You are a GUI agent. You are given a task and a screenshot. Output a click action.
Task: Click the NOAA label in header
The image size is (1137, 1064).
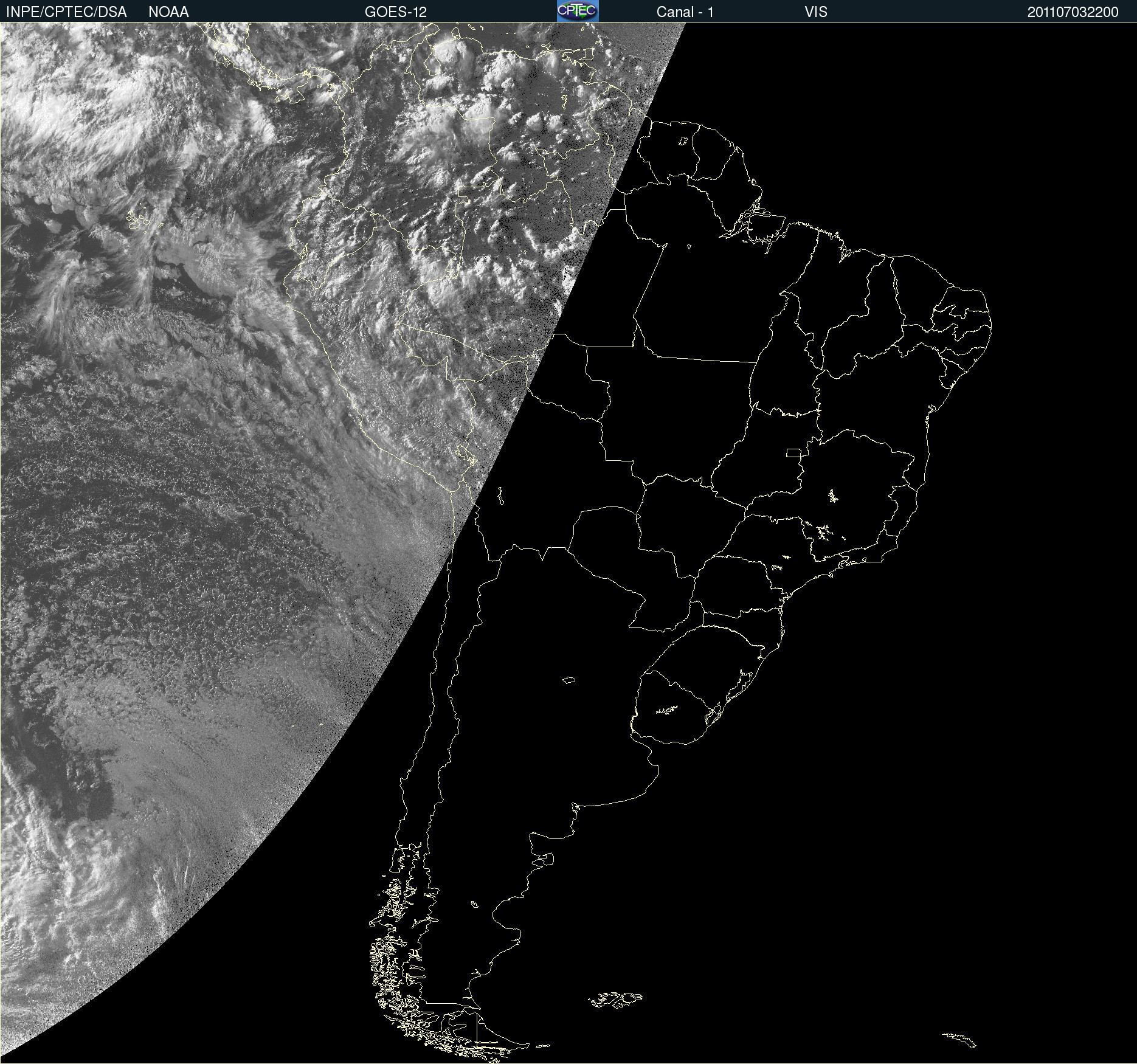[168, 12]
